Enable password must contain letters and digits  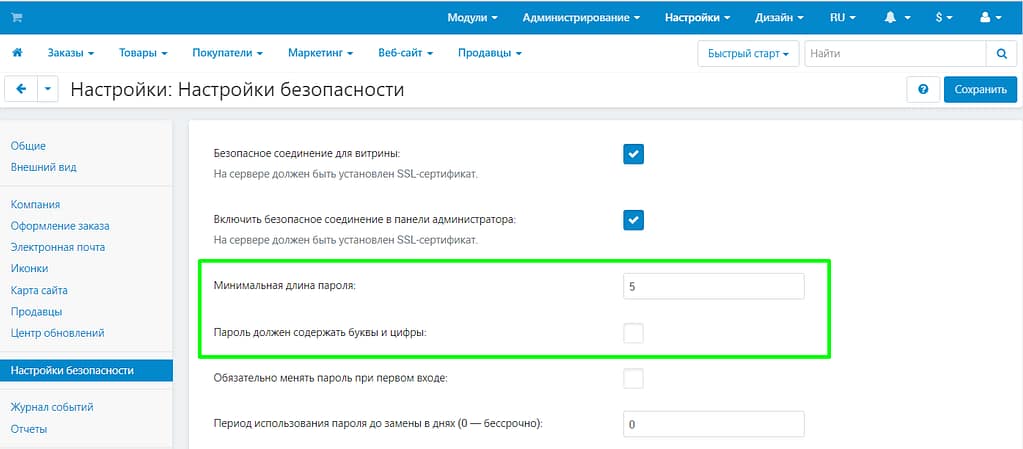(633, 333)
